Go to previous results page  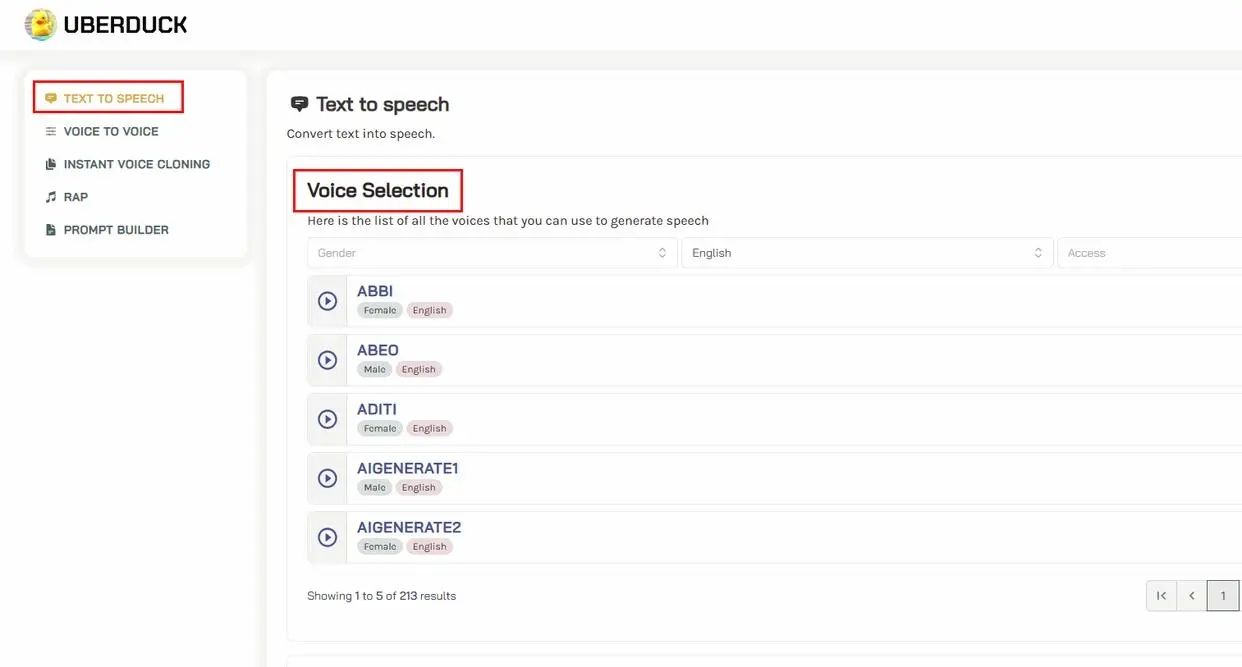1192,596
